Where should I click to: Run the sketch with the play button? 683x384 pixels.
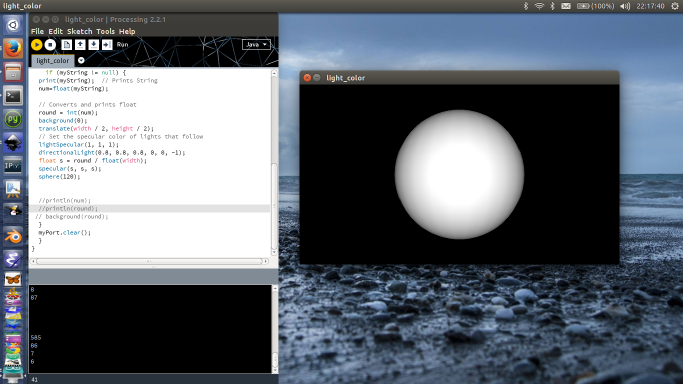pos(37,44)
